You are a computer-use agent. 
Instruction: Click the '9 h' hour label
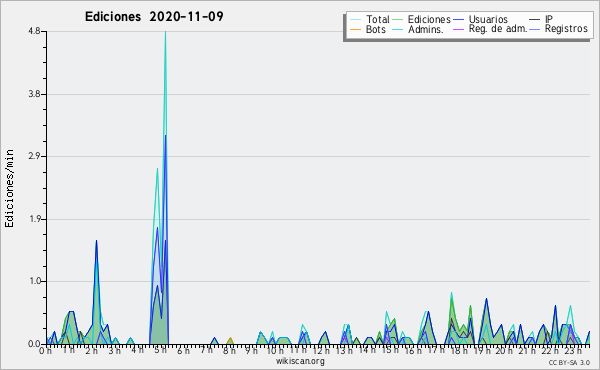tap(251, 350)
